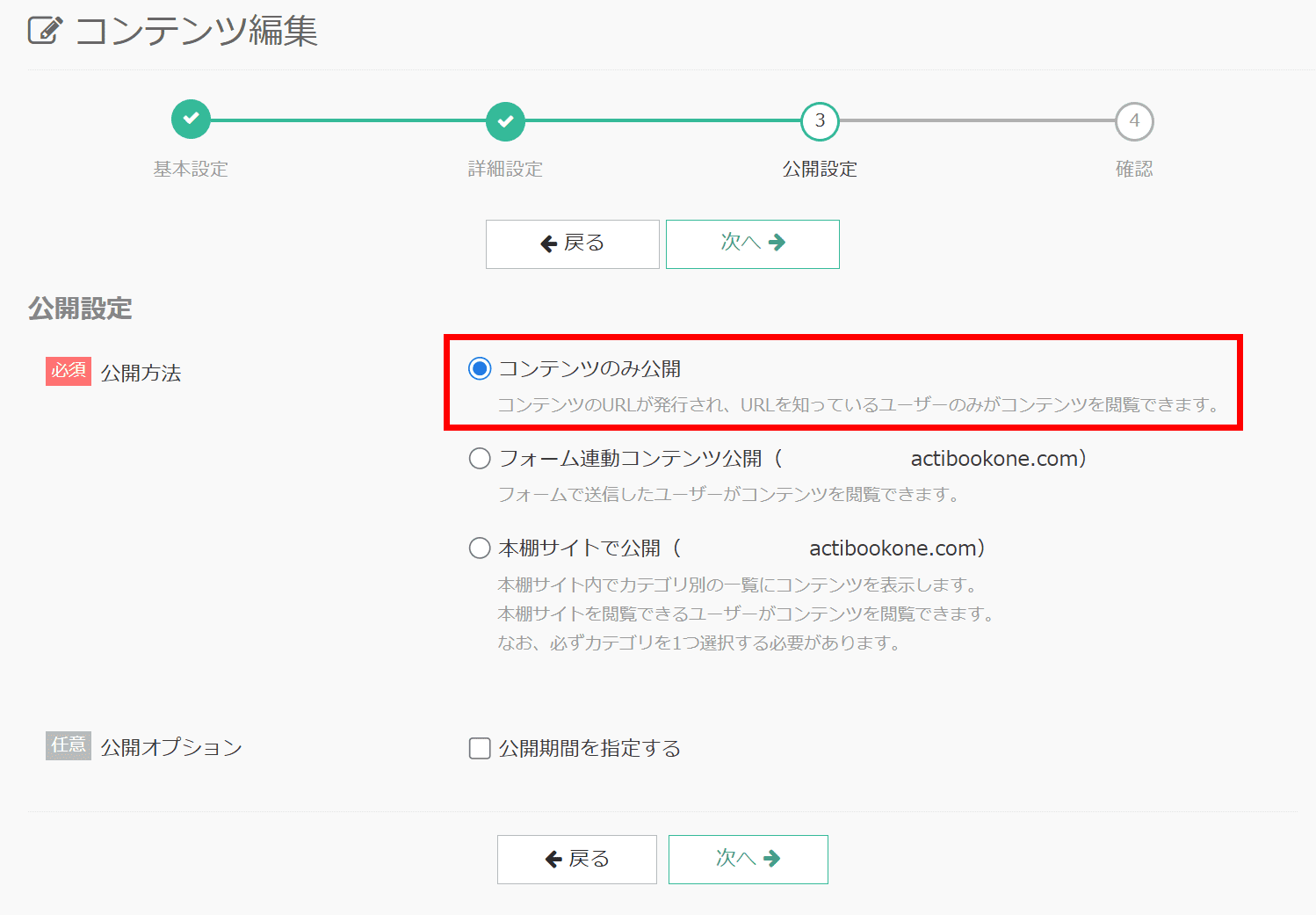Click the actibookone.com link in フォーム連動 option

[993, 458]
